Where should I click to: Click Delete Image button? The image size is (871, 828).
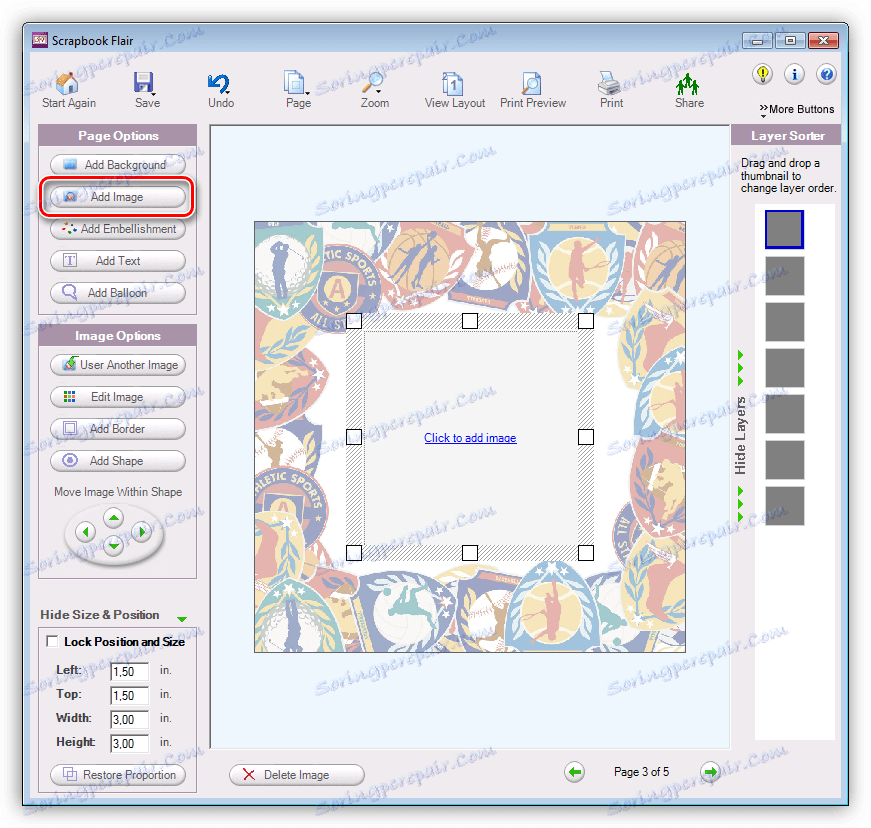pyautogui.click(x=297, y=775)
